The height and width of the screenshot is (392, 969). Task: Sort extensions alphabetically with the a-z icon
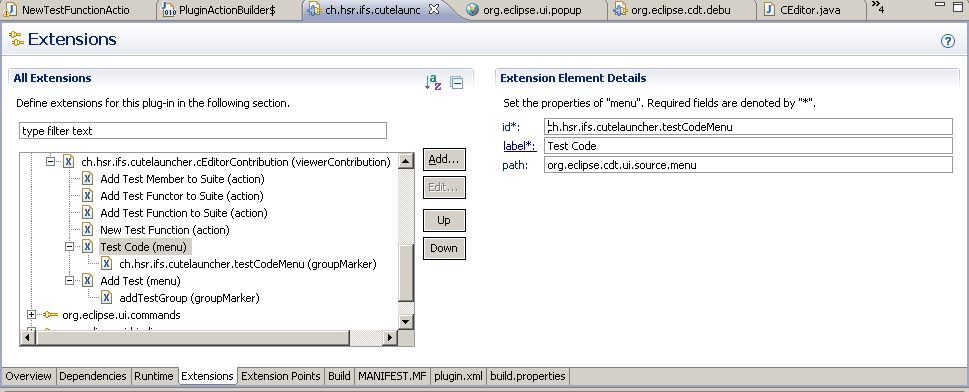click(x=433, y=82)
